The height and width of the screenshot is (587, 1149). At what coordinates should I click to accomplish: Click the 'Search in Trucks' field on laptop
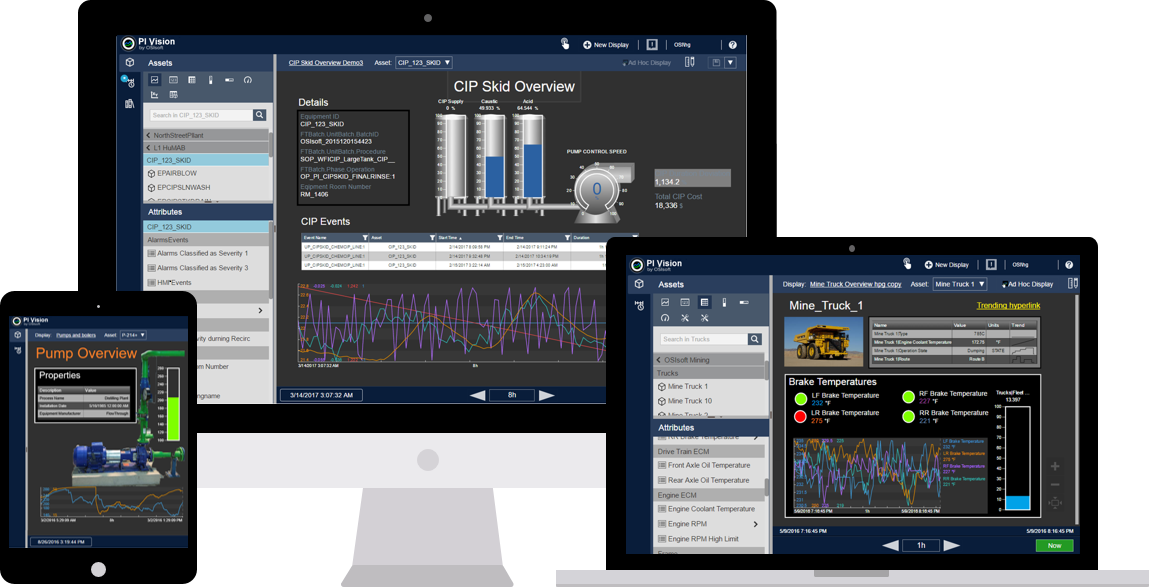coord(703,339)
